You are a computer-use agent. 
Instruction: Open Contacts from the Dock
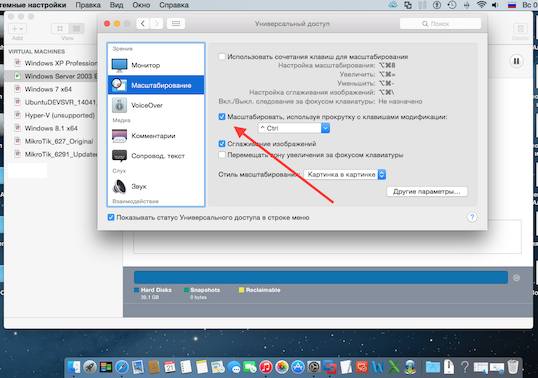pos(154,367)
